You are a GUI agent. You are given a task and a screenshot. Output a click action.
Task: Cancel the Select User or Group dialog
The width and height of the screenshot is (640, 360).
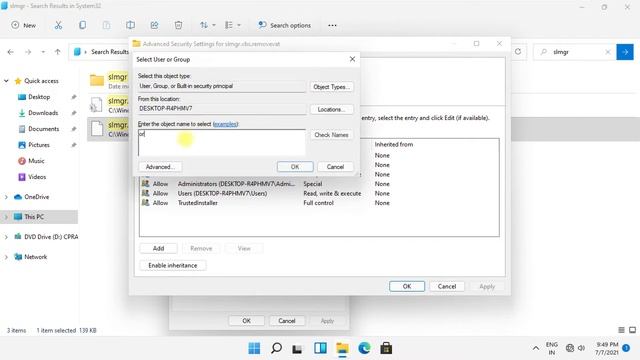coord(335,167)
